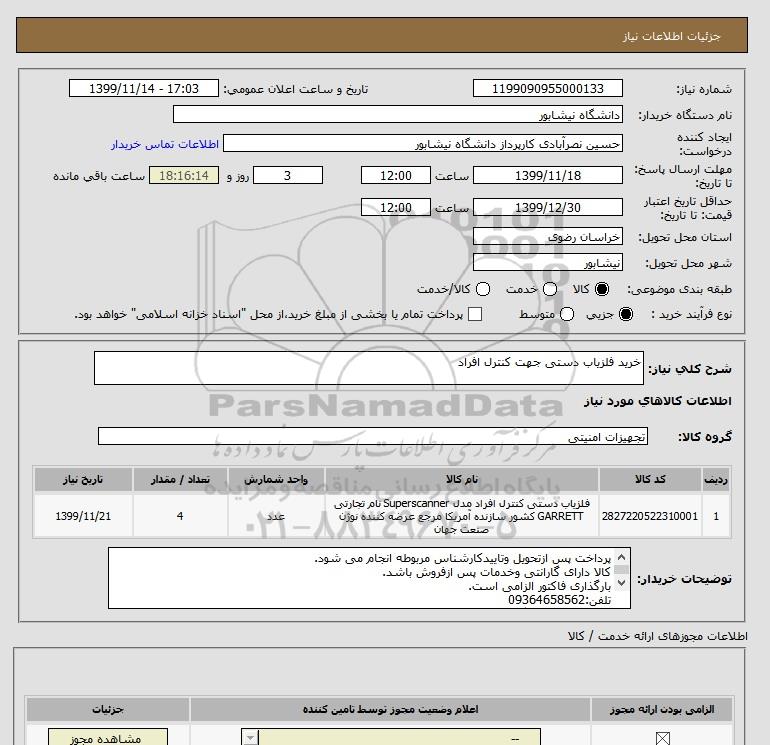Click the price validity date 1399/12/30
The height and width of the screenshot is (745, 770).
tap(548, 207)
